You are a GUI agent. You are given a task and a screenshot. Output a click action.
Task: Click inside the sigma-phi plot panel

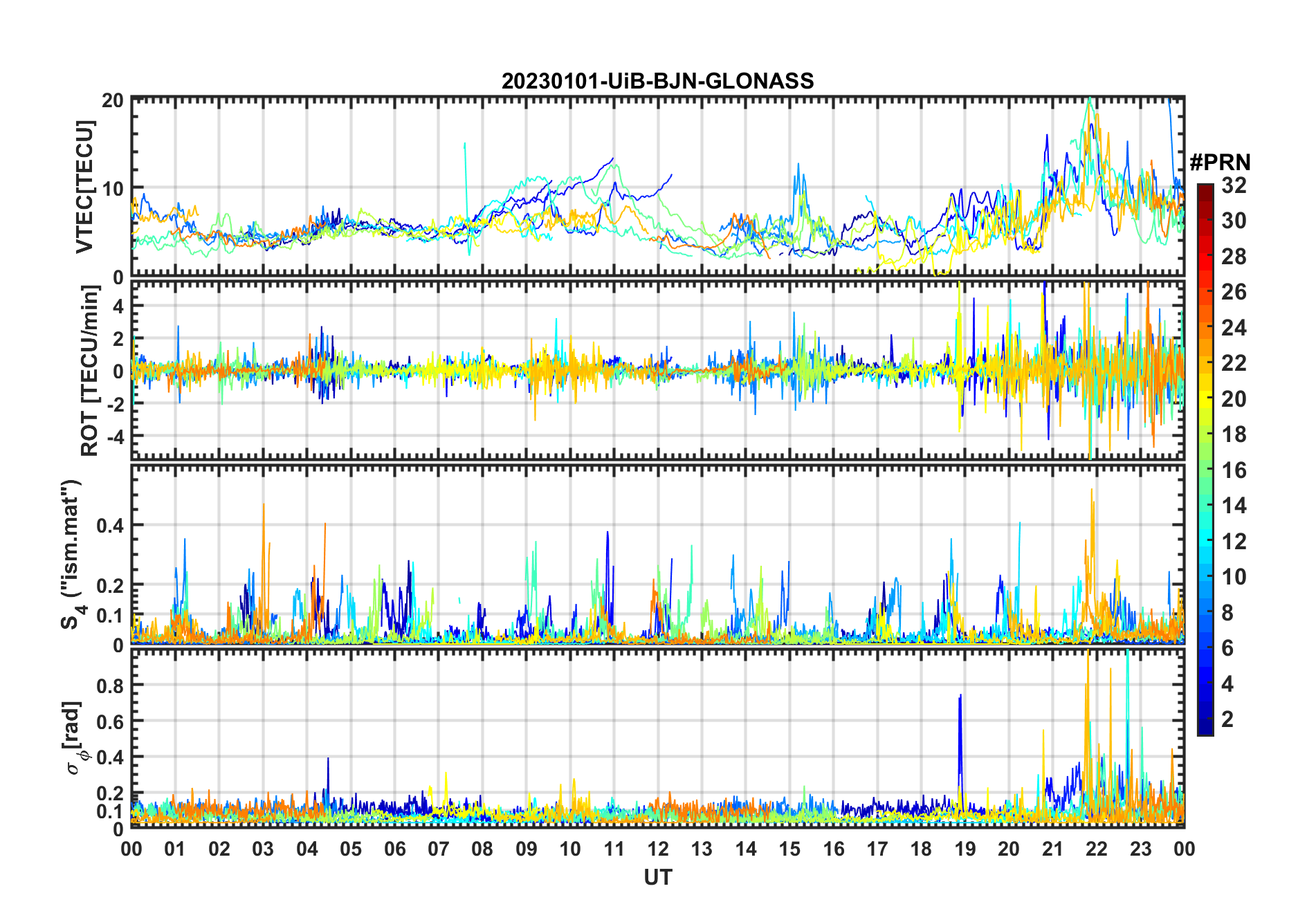pos(657,738)
